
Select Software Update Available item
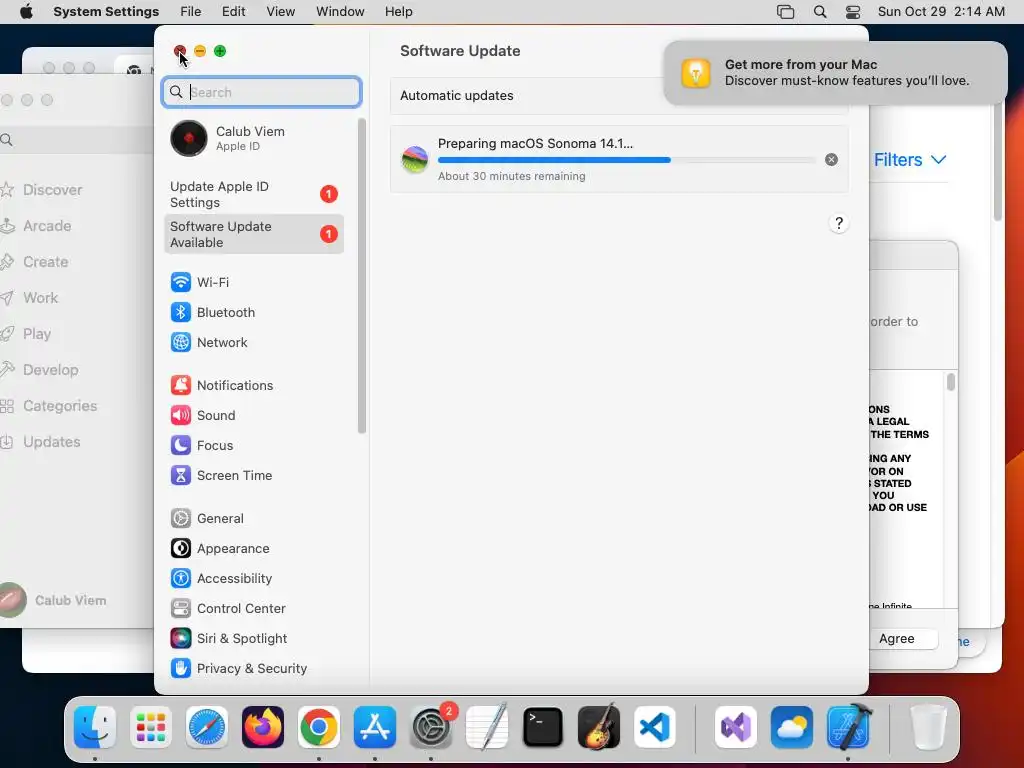click(255, 234)
